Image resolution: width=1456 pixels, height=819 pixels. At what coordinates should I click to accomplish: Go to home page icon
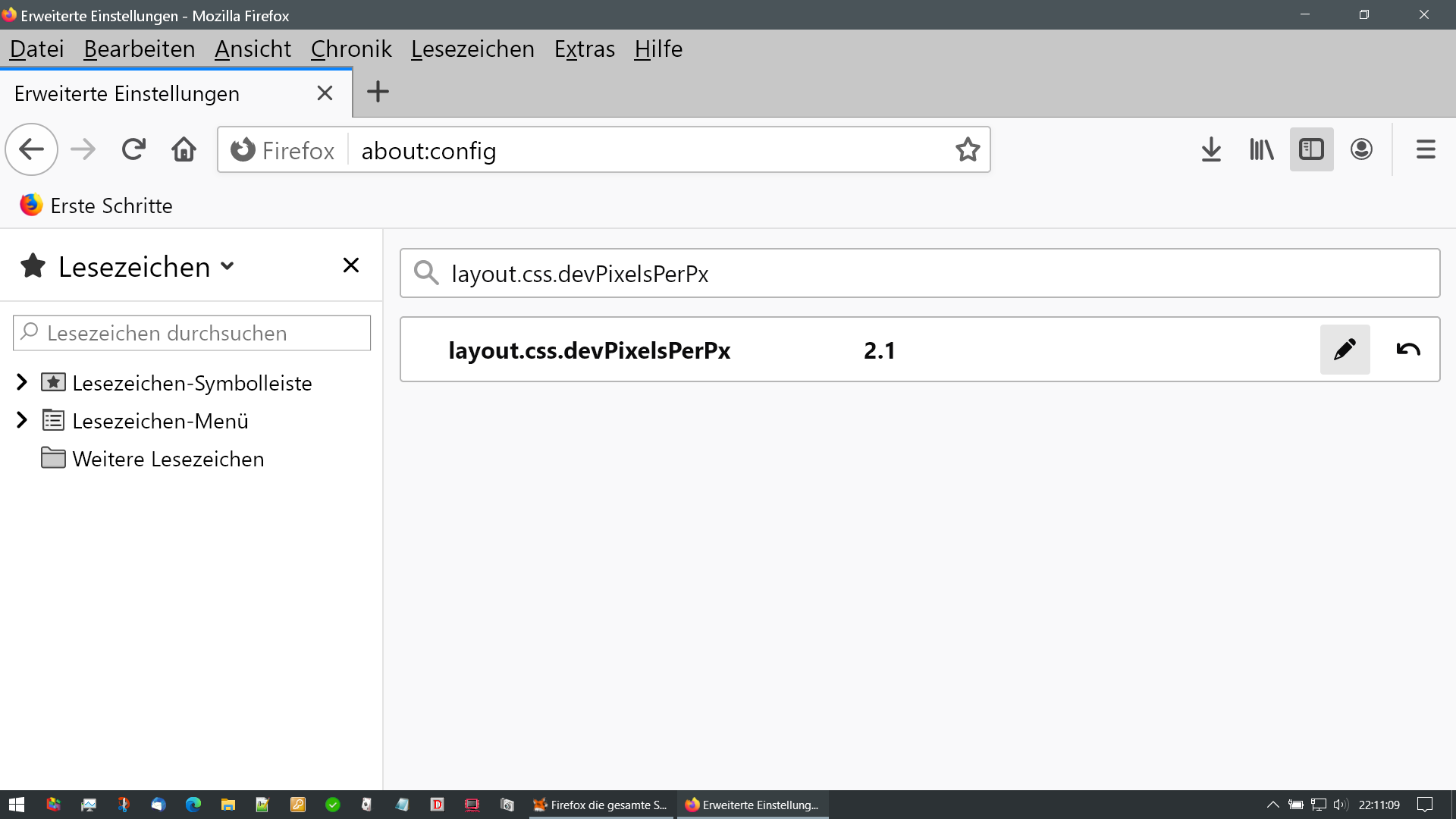coord(184,149)
